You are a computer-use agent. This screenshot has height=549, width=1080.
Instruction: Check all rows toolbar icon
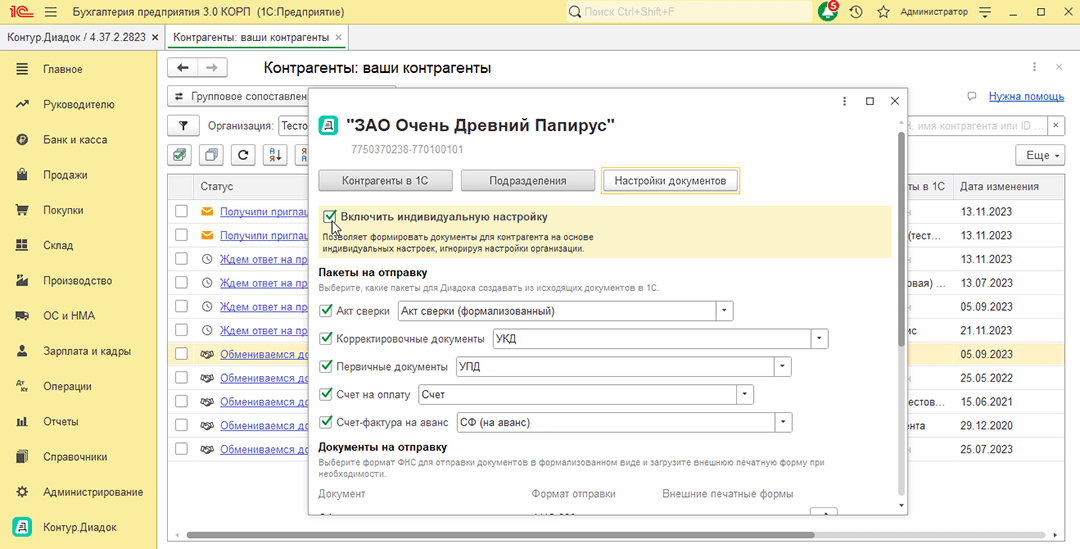pos(180,155)
